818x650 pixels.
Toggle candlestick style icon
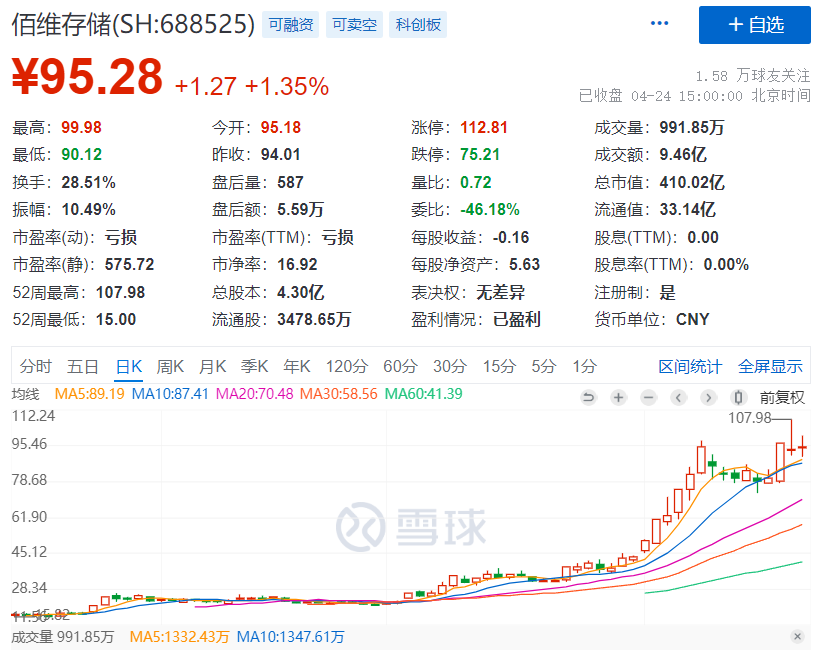pos(738,398)
